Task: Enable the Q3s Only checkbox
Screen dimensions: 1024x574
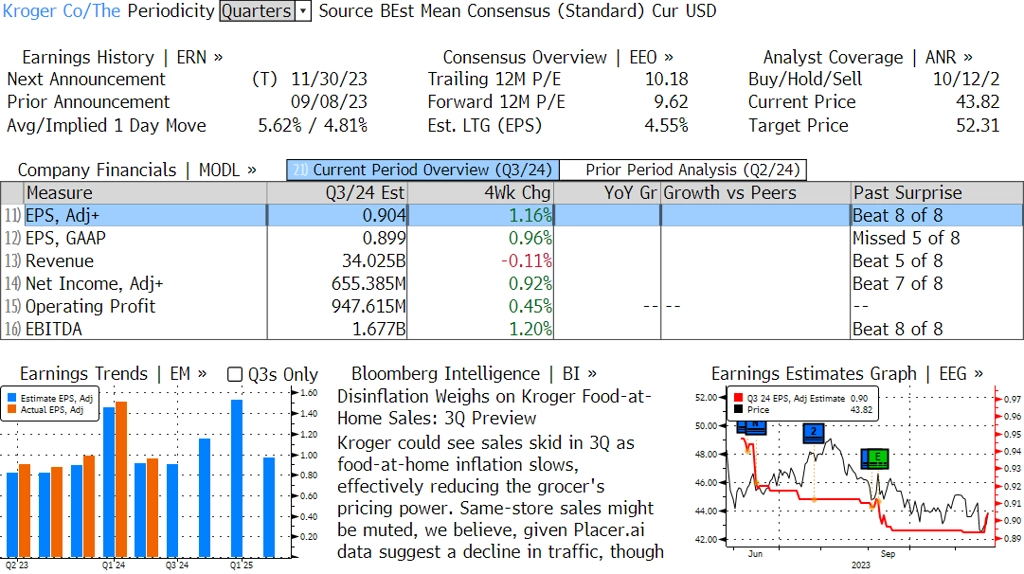Action: (234, 374)
